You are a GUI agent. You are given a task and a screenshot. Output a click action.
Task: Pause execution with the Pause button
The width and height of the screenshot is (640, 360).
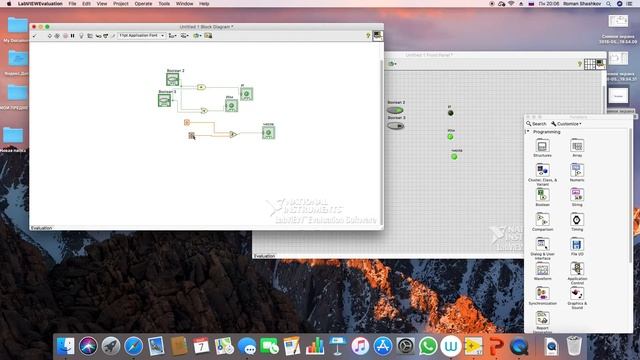[72, 36]
